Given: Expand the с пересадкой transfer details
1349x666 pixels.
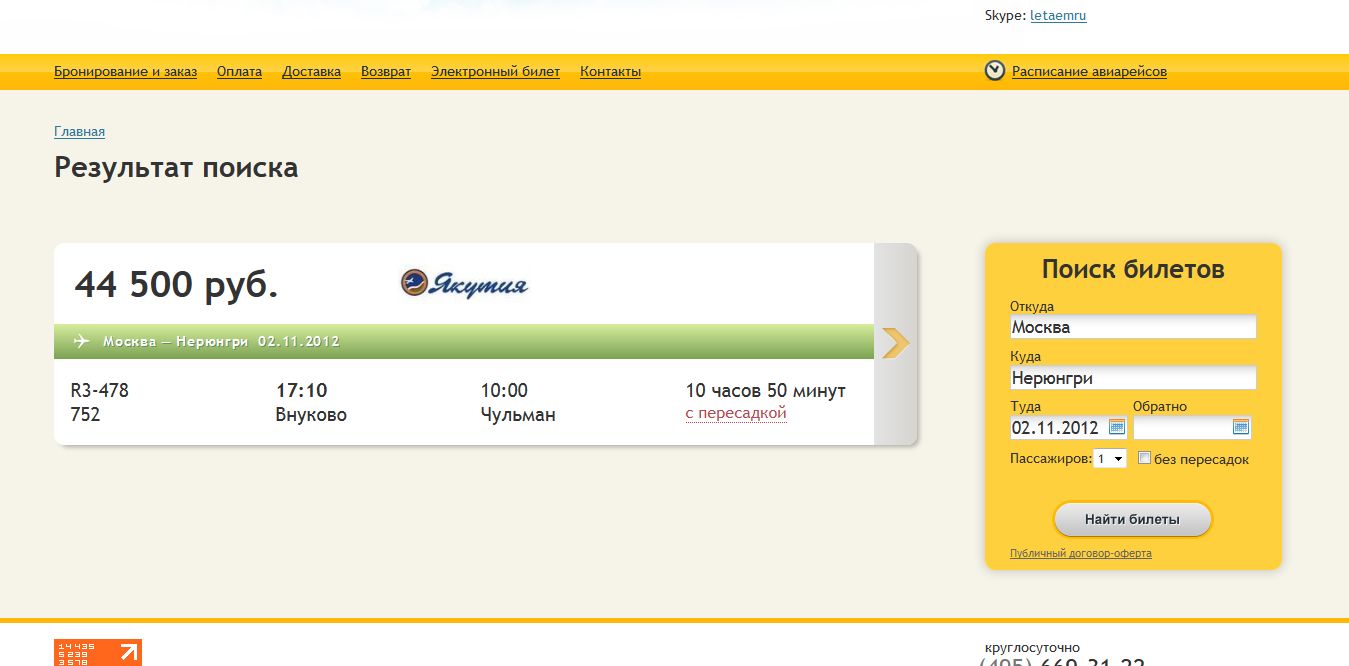Looking at the screenshot, I should click(736, 414).
